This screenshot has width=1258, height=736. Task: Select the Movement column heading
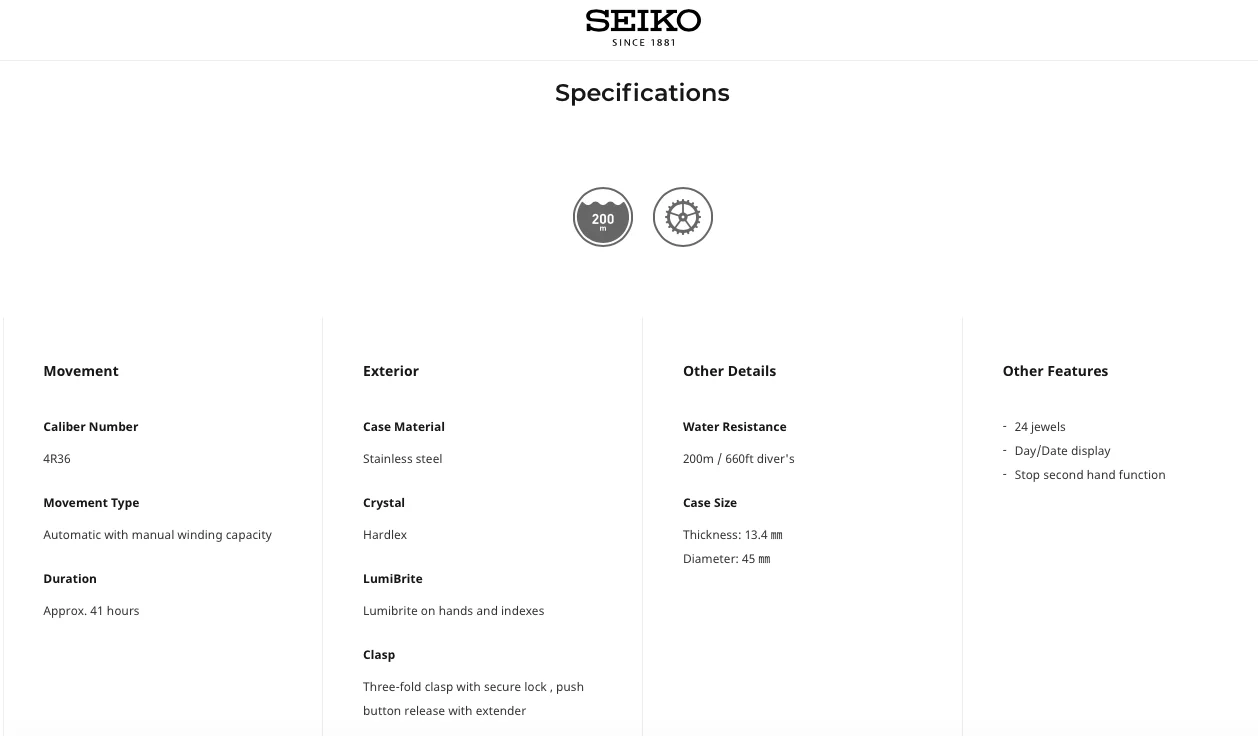click(81, 371)
